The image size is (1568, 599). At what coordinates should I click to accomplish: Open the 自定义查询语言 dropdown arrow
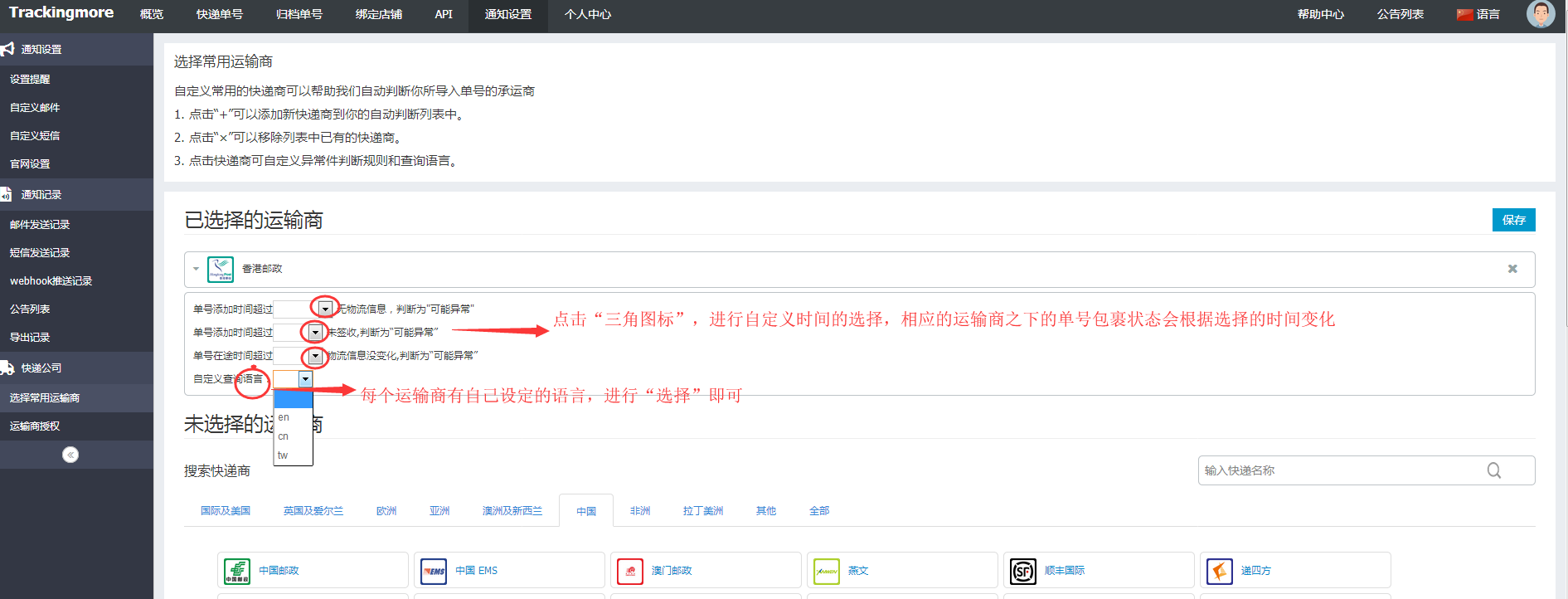click(x=305, y=379)
